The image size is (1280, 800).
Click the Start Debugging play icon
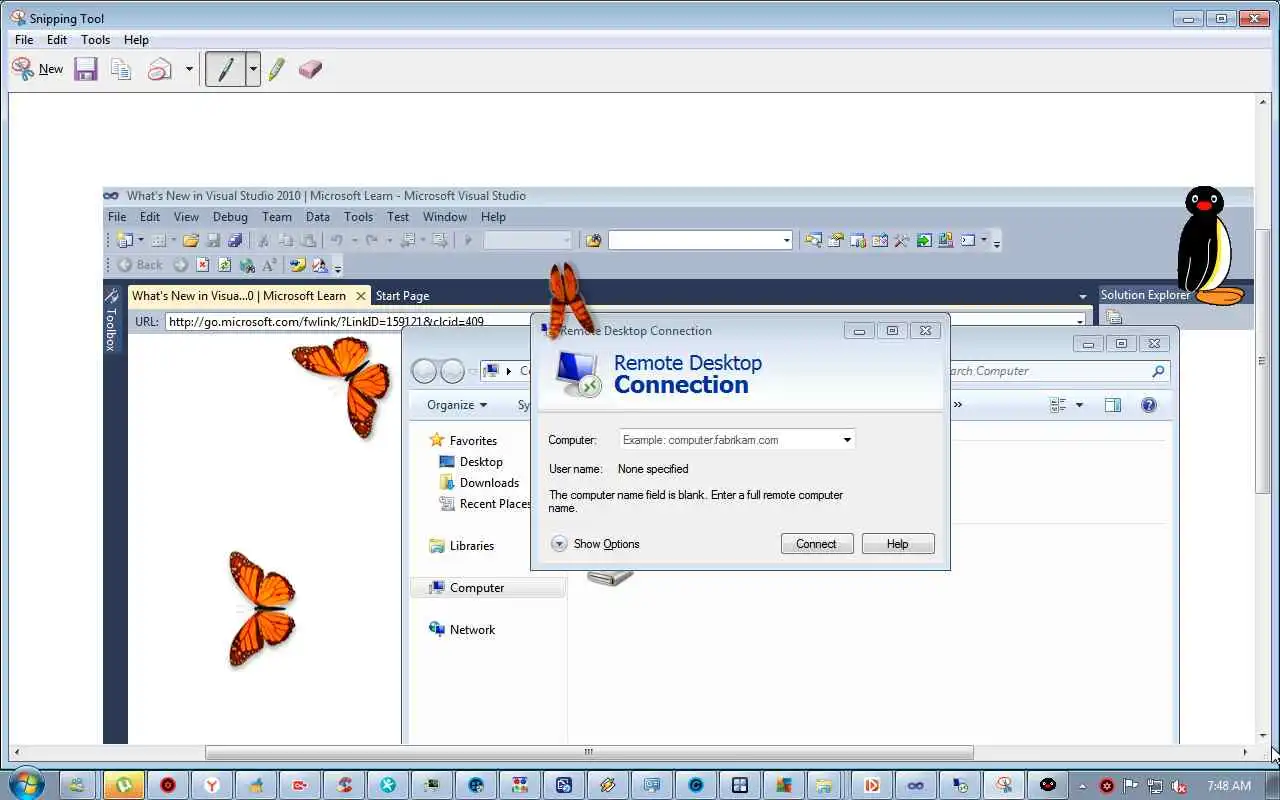point(468,240)
